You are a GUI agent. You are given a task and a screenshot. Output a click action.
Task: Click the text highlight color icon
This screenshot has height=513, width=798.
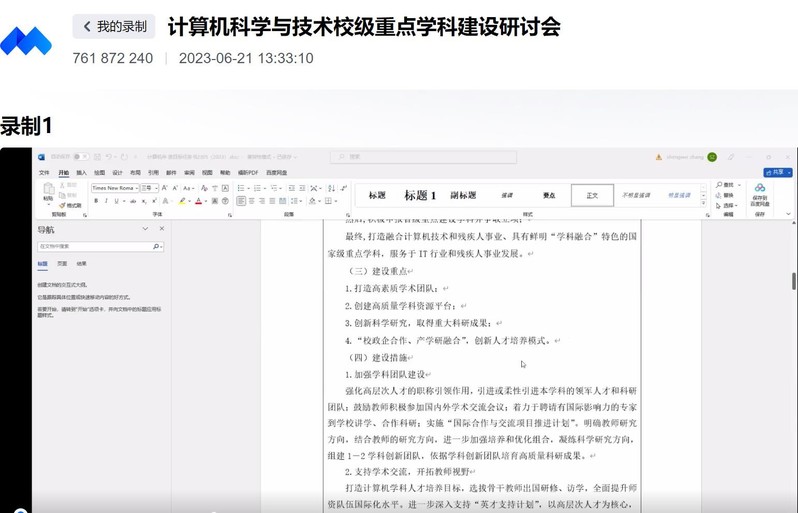pyautogui.click(x=184, y=201)
